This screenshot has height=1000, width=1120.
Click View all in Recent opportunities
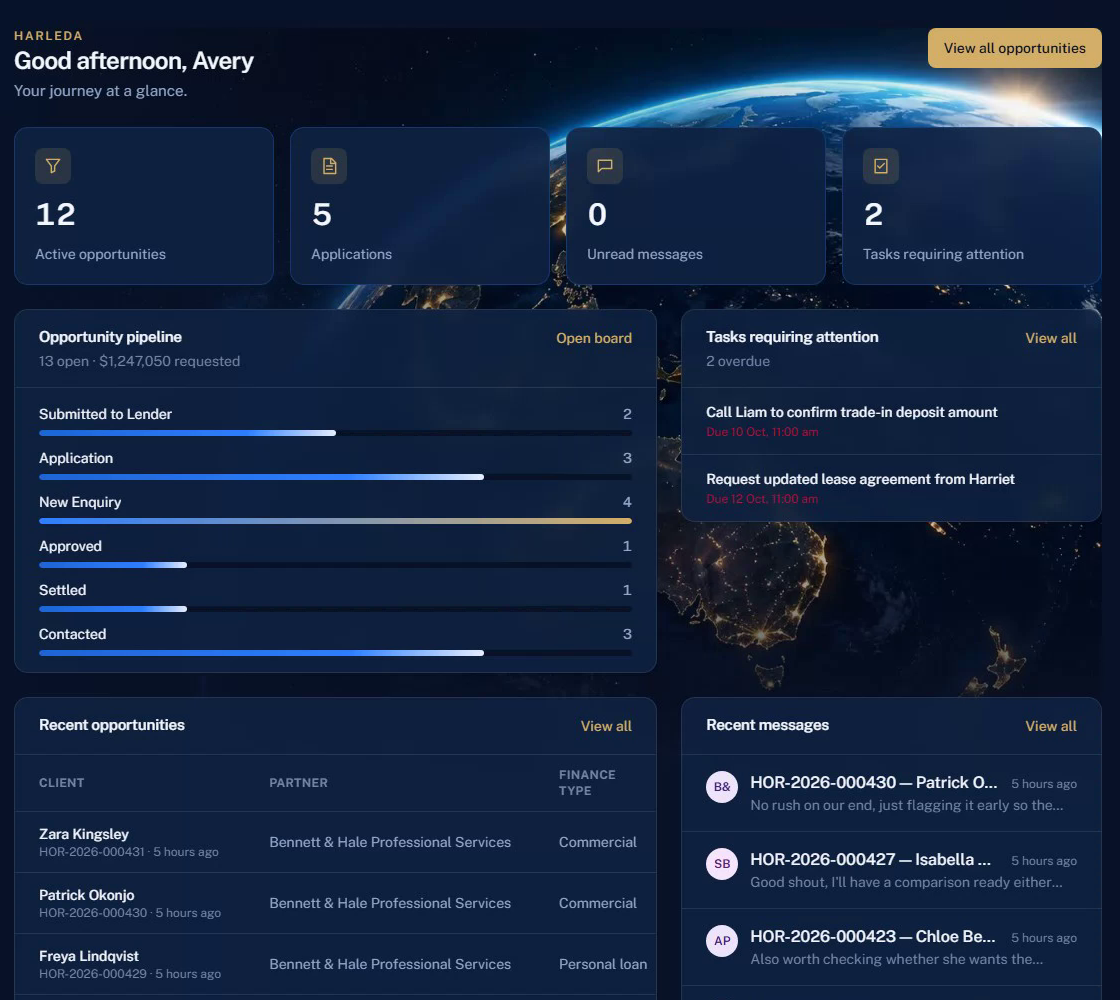606,726
